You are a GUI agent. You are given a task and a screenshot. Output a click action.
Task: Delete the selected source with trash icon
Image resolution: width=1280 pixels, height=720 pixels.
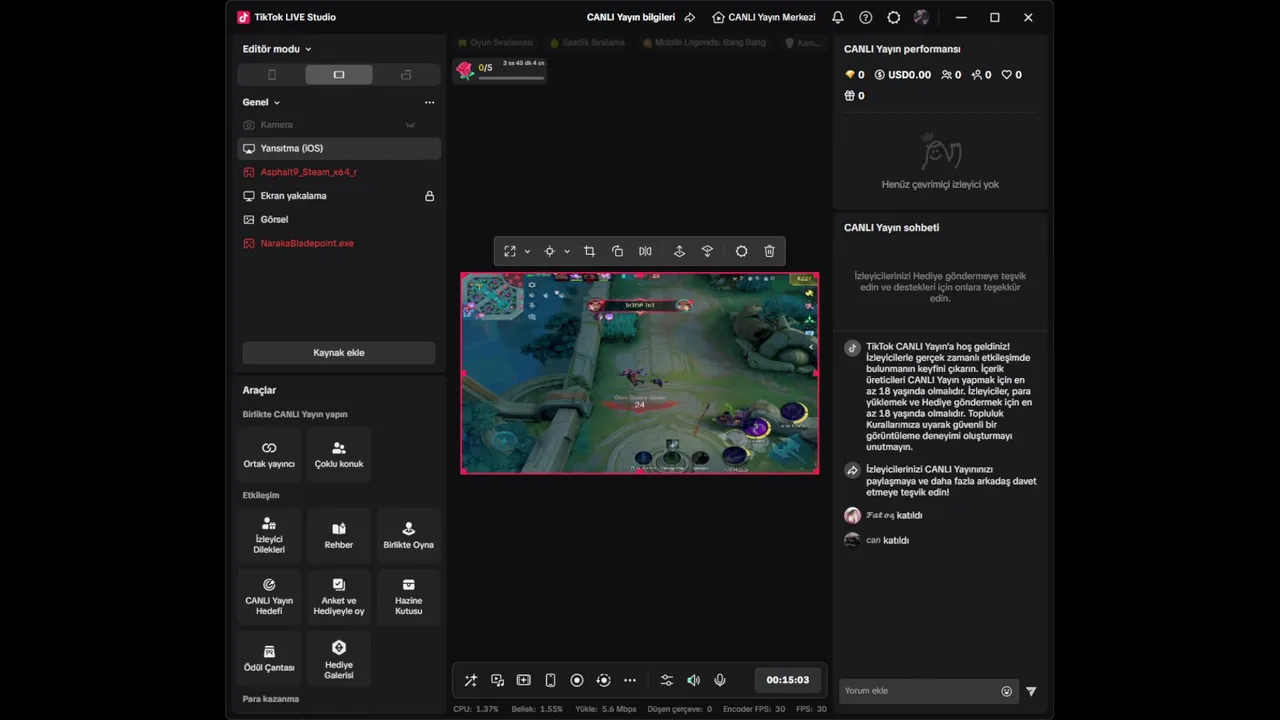[x=769, y=251]
